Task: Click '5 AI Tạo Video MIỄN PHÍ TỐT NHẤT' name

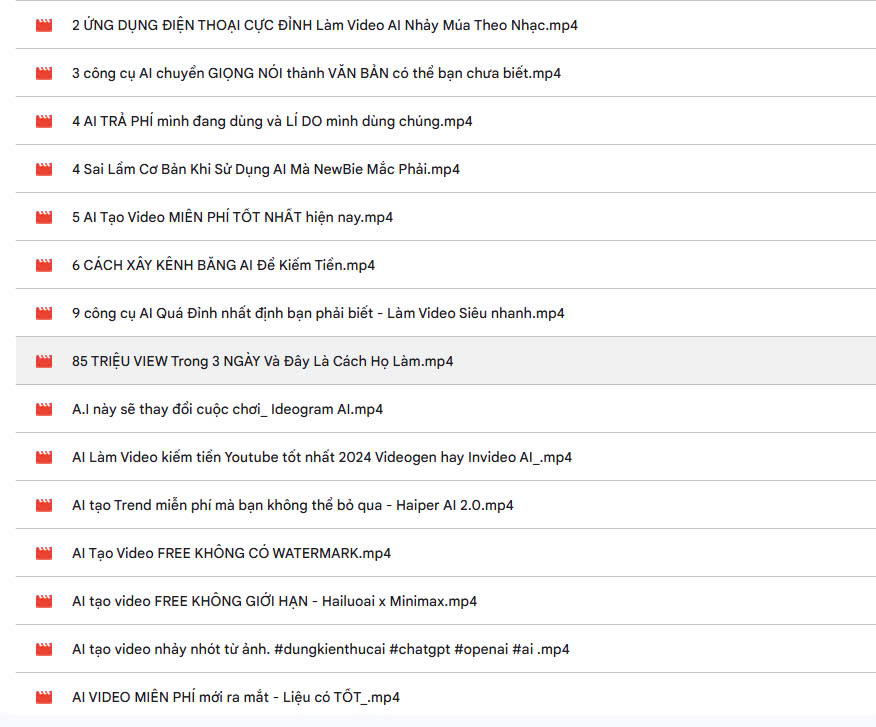Action: tap(232, 217)
